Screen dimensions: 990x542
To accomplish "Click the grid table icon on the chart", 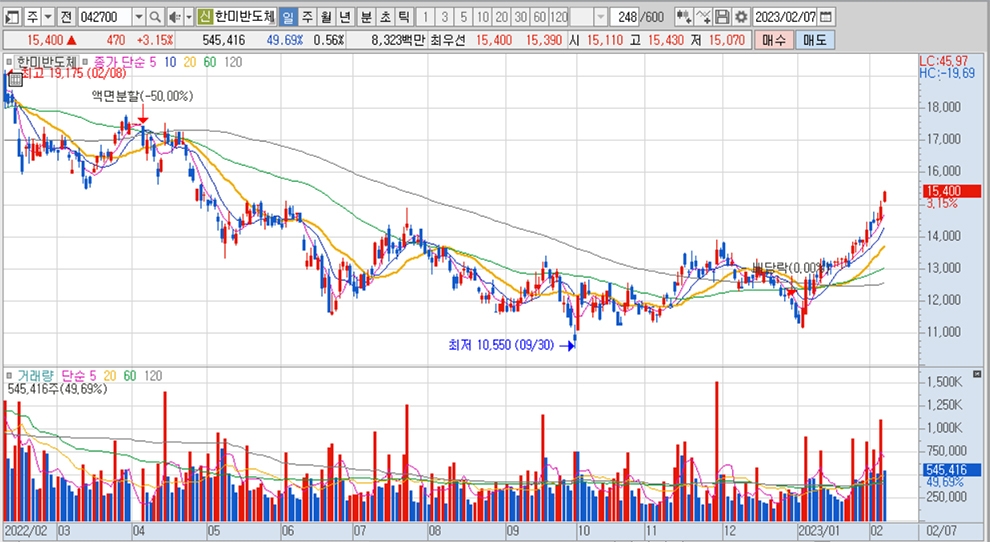I will [x=16, y=79].
